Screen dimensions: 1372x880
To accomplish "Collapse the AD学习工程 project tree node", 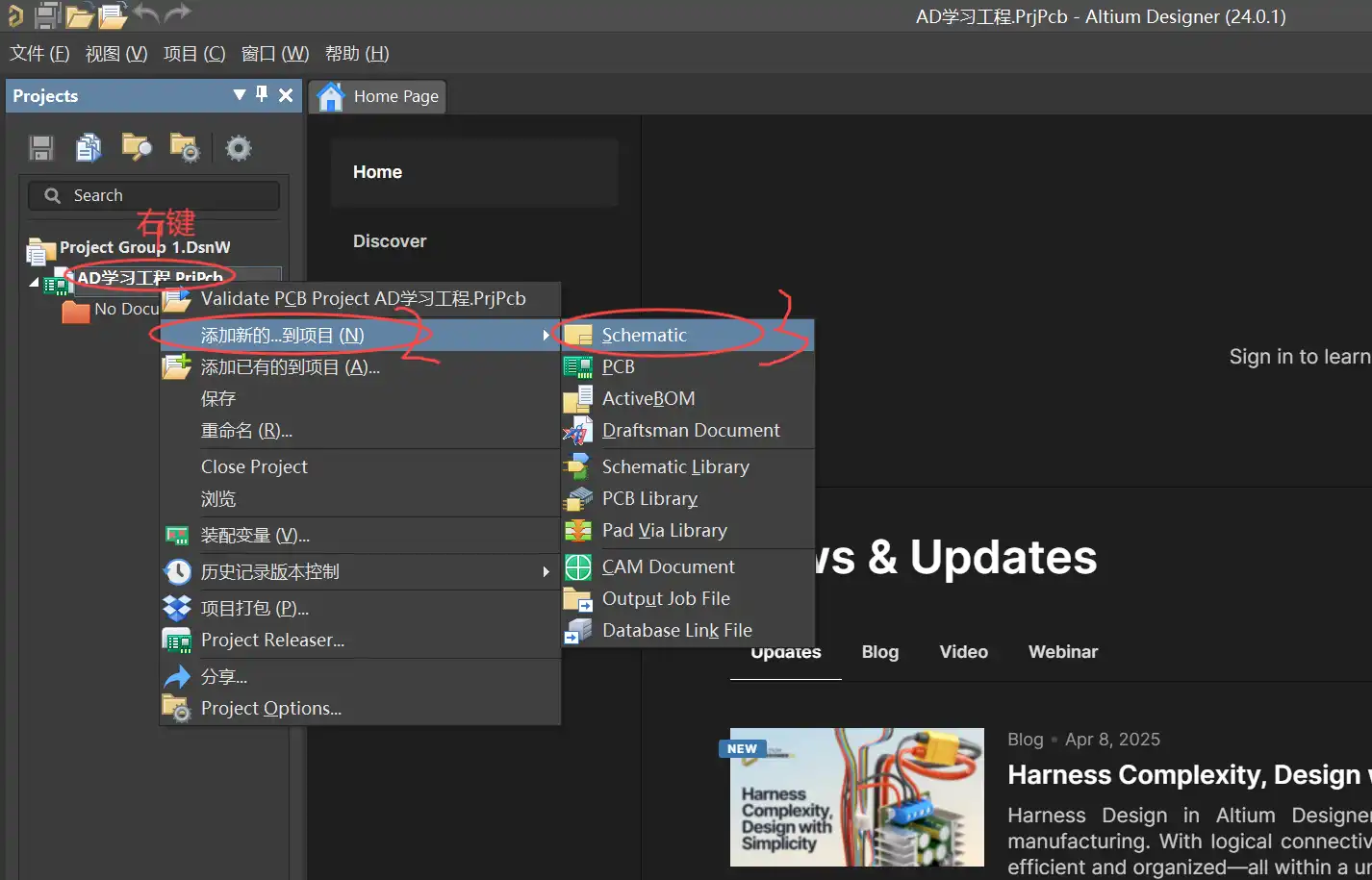I will [35, 282].
